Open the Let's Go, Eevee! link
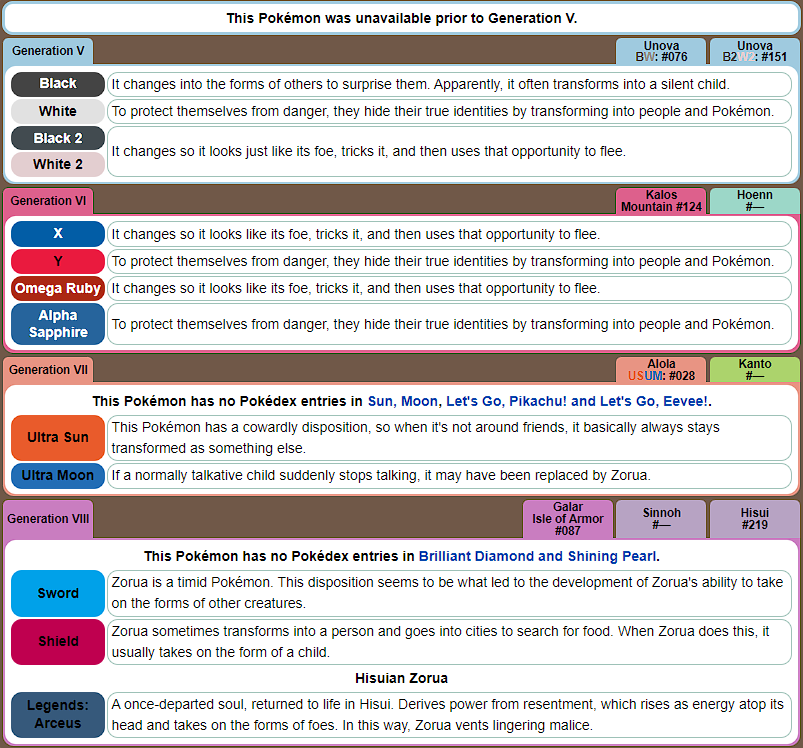 click(x=654, y=401)
